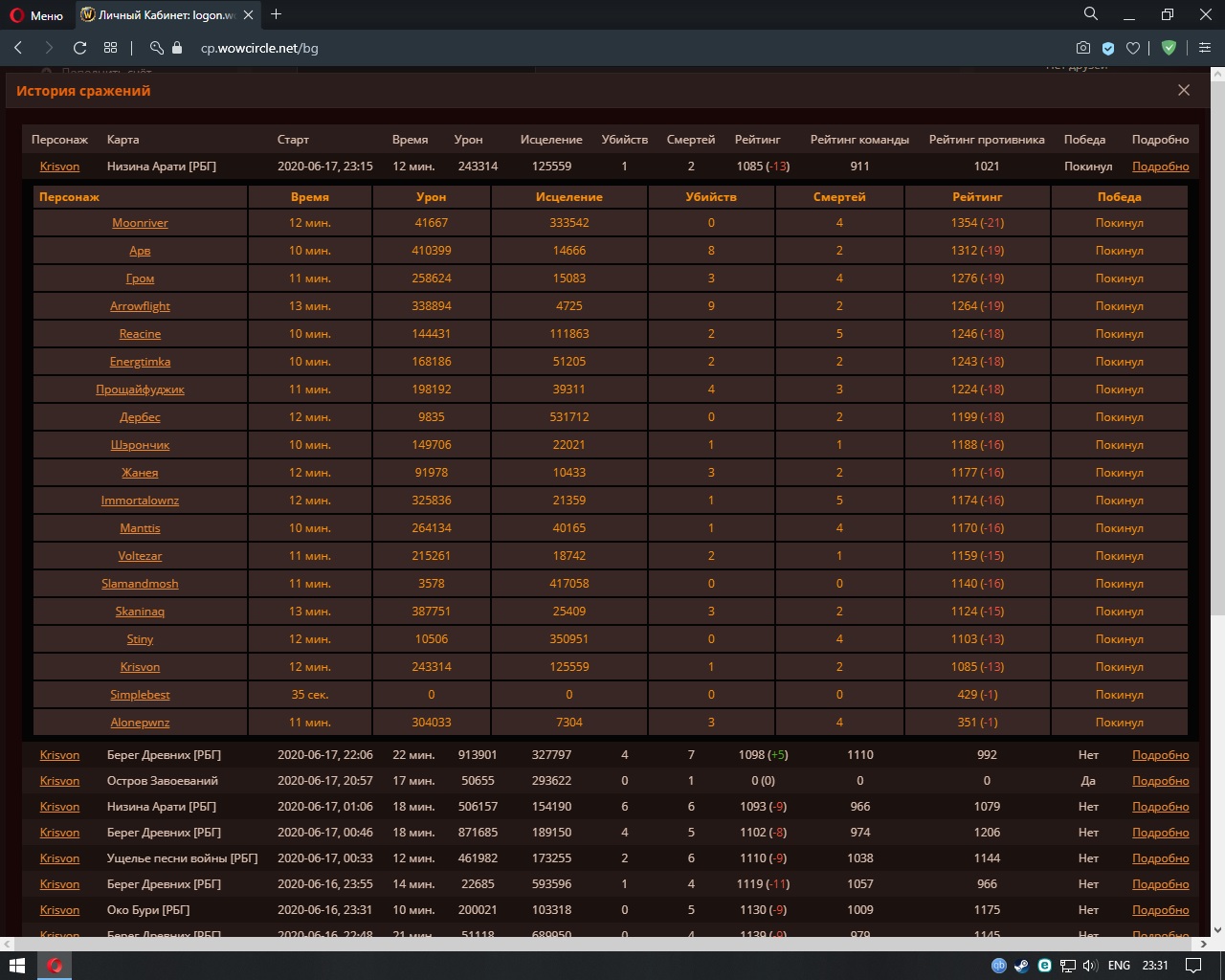This screenshot has height=980, width=1225.
Task: Open player Moonriver's profile link
Action: (x=140, y=223)
